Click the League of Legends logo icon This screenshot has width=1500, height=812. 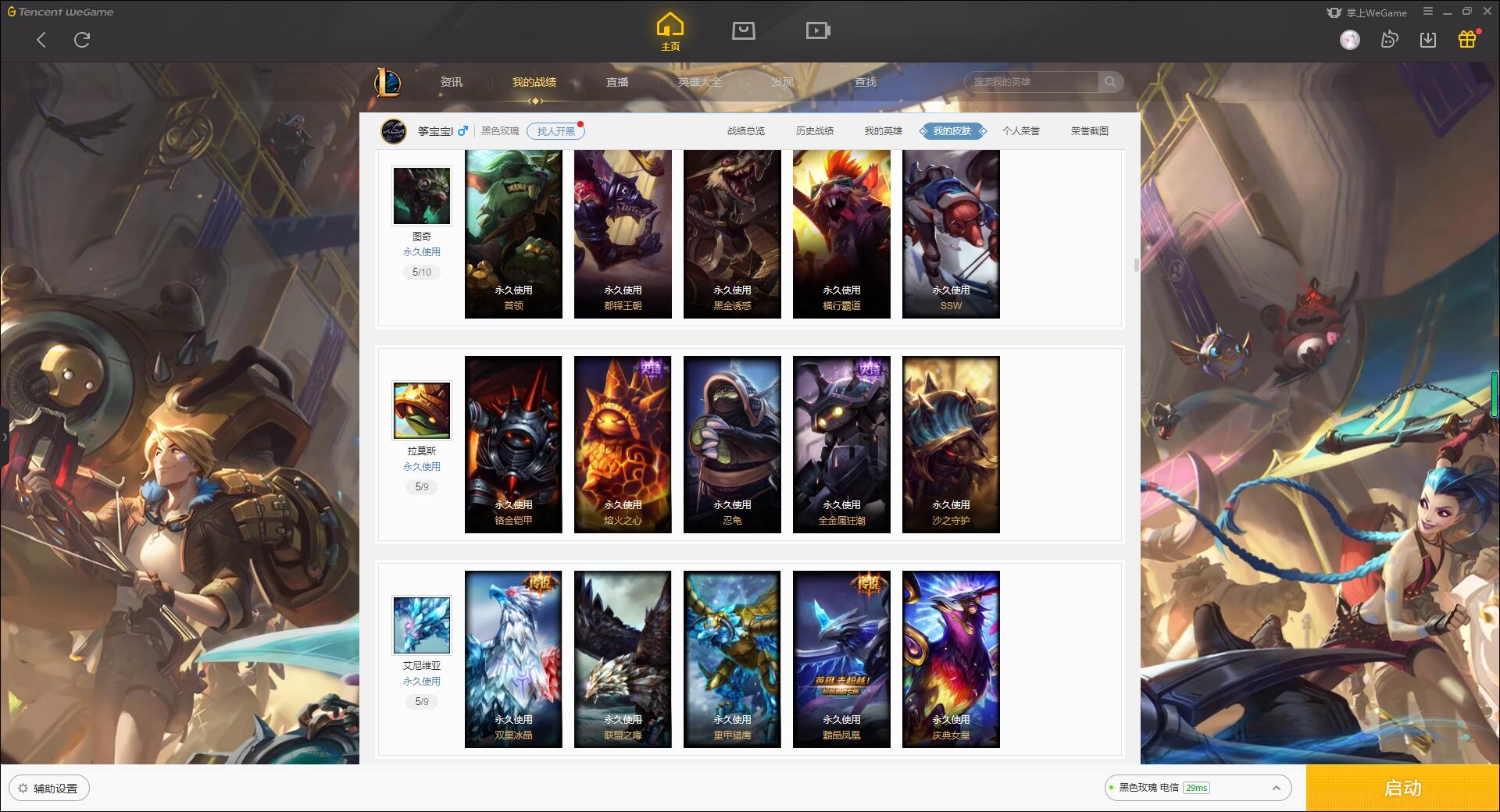pos(388,82)
